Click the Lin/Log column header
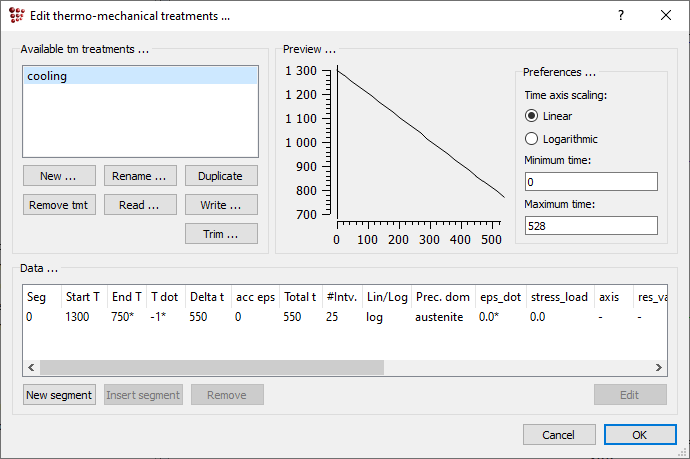Image resolution: width=690 pixels, height=459 pixels. (x=387, y=297)
